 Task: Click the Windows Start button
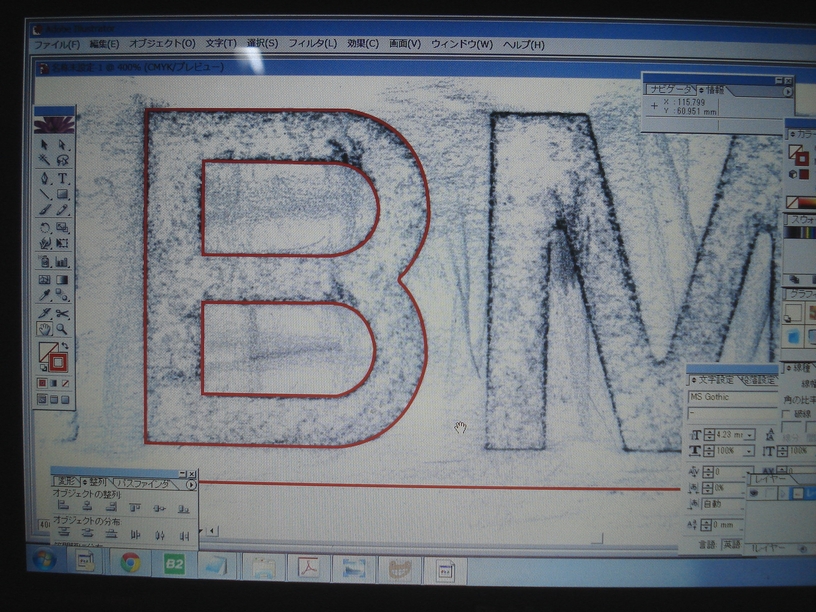[x=42, y=561]
